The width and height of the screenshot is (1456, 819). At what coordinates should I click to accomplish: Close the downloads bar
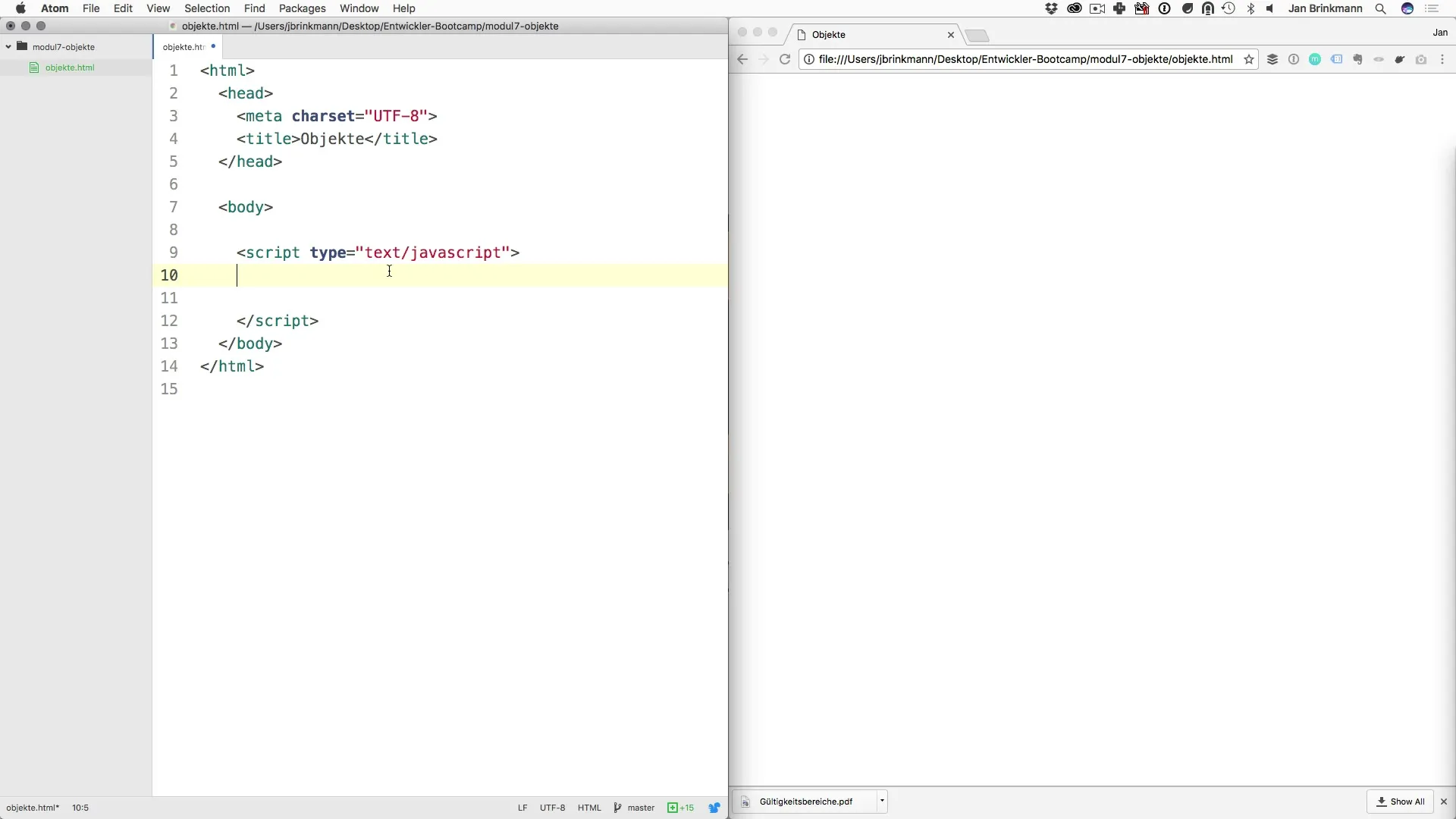[x=1444, y=802]
